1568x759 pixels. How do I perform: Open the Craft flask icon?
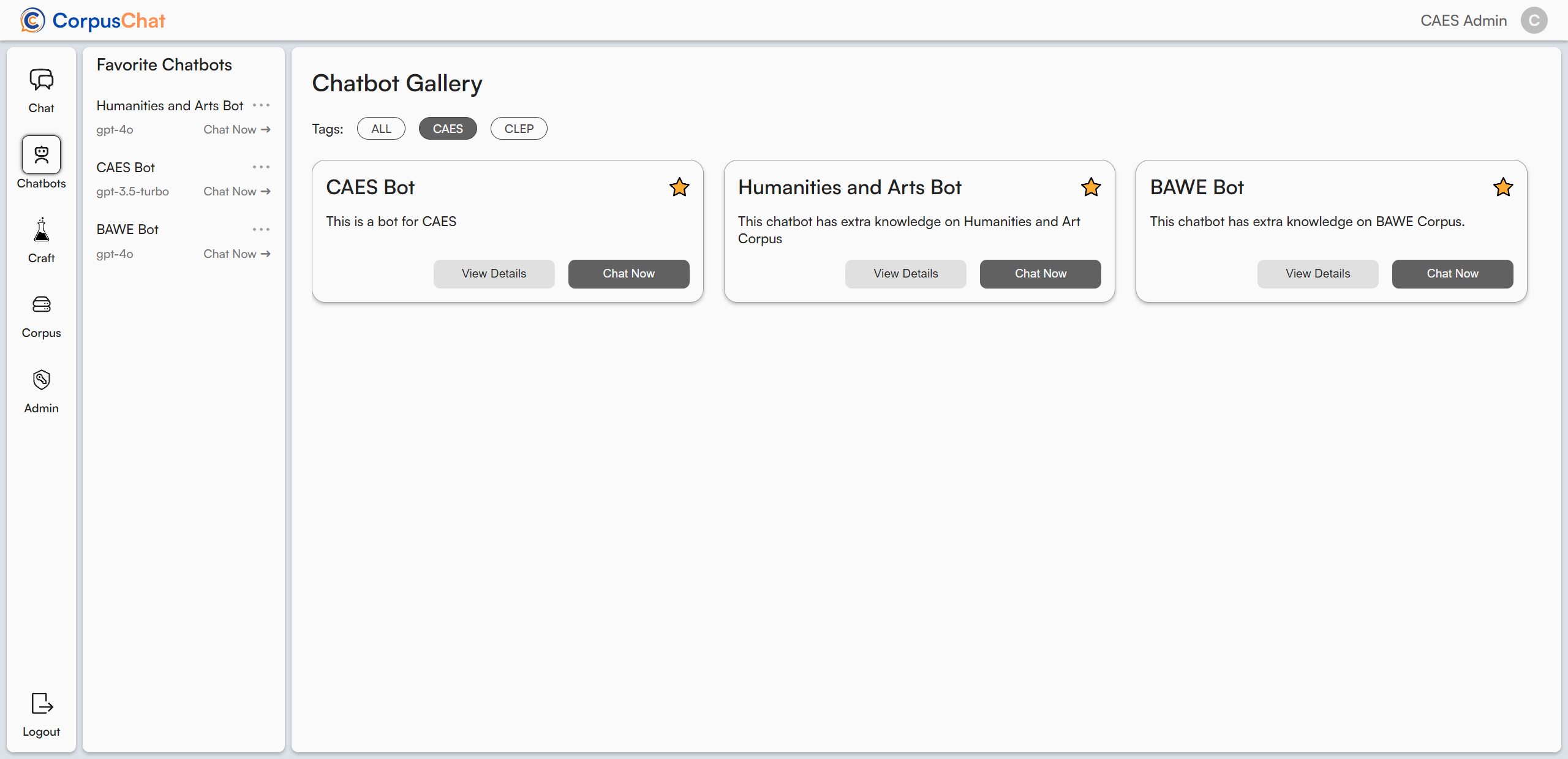pyautogui.click(x=41, y=230)
